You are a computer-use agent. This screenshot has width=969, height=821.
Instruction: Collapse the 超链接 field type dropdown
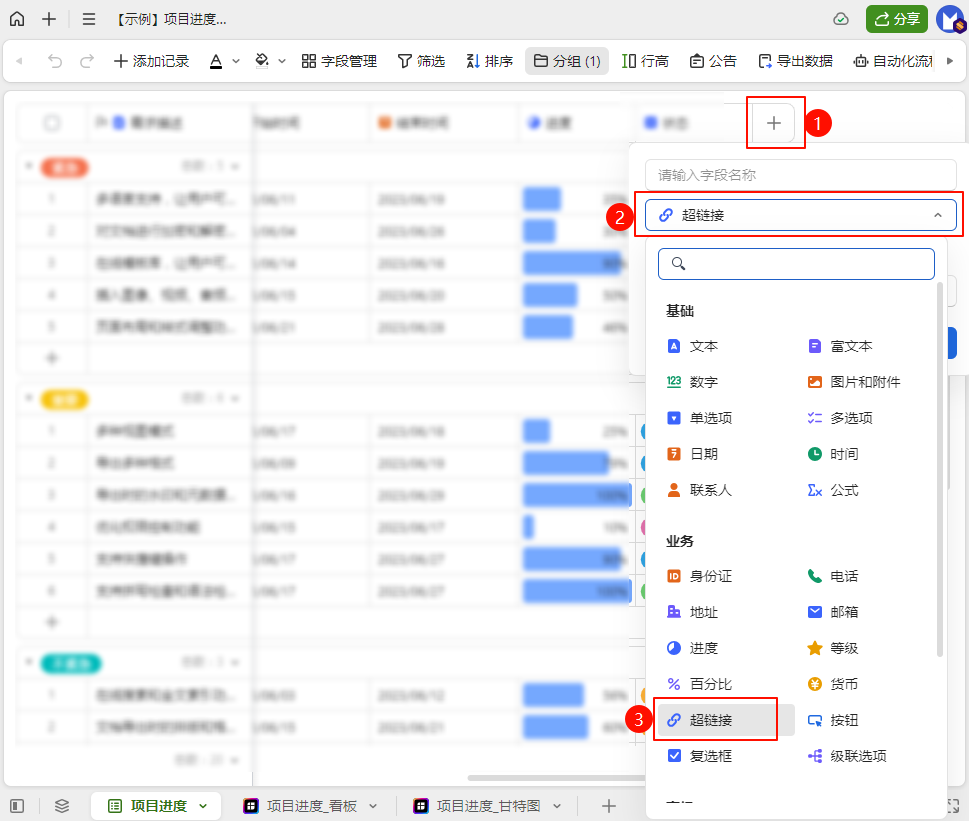pyautogui.click(x=937, y=215)
